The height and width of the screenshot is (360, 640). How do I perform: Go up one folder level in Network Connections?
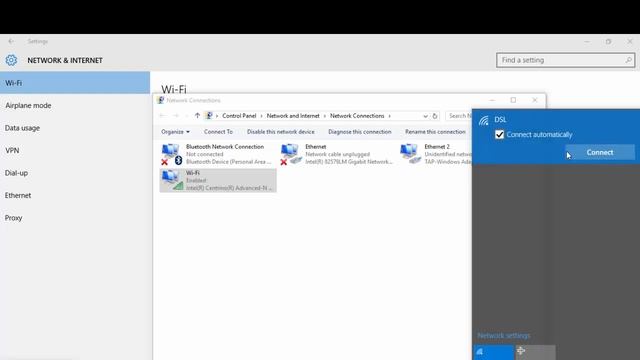click(x=197, y=116)
